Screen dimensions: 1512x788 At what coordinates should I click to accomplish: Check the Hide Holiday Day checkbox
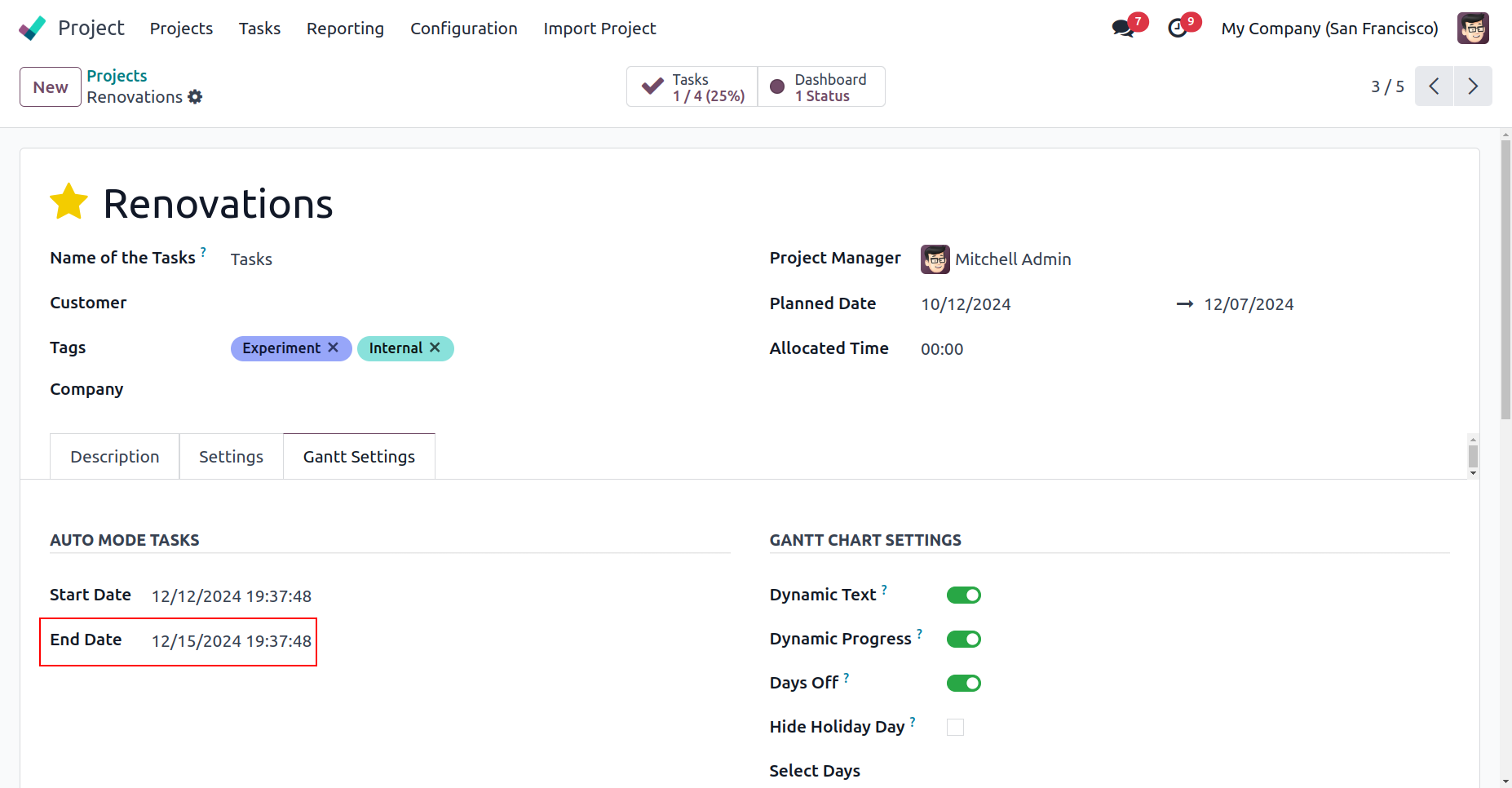tap(955, 727)
